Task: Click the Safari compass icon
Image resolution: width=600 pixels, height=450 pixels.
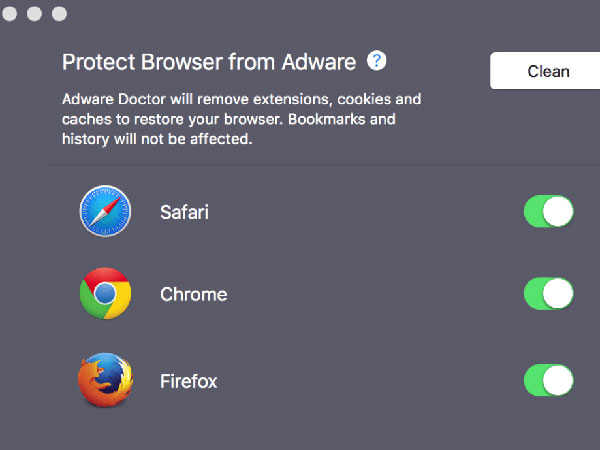Action: pos(105,211)
